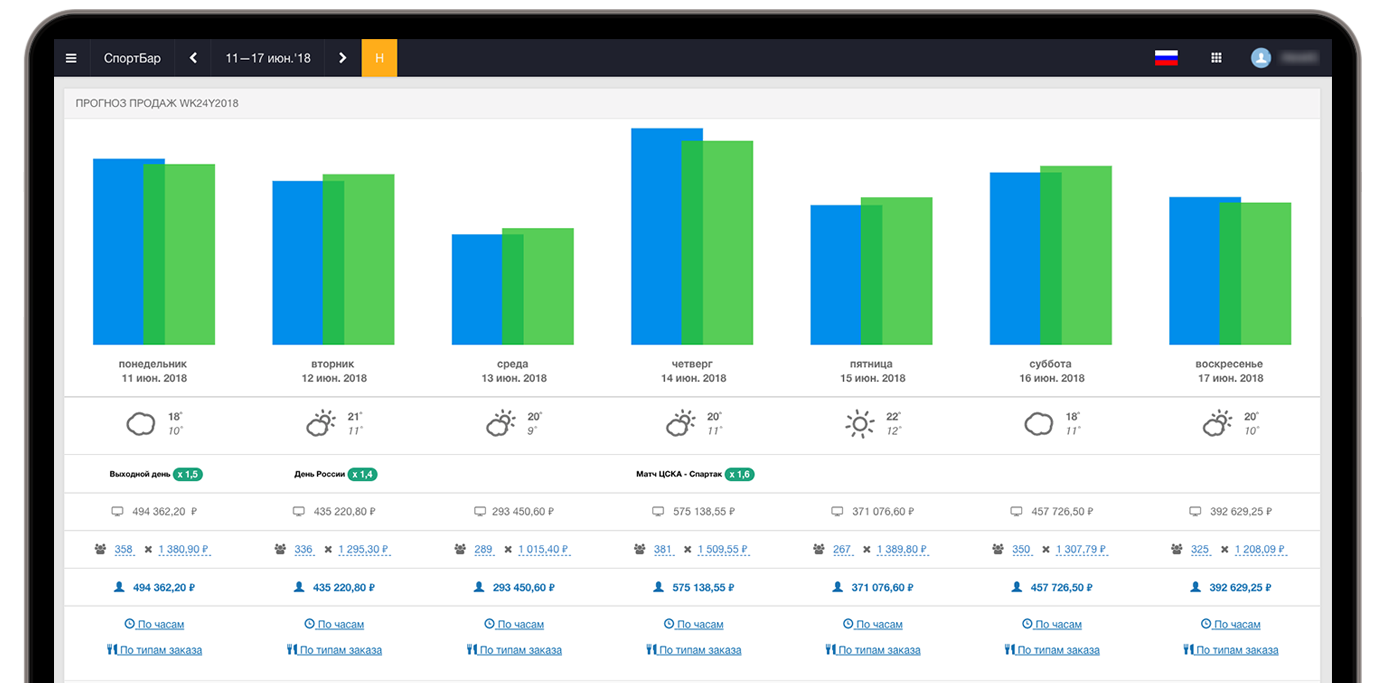Click Monday's cloudy weather icon
The image size is (1391, 683).
click(141, 424)
